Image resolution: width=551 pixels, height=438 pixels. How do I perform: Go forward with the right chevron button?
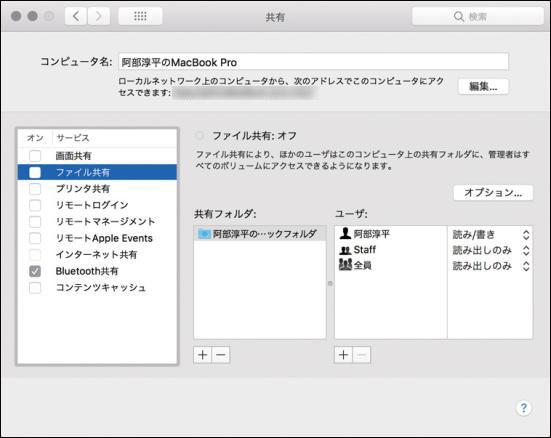click(x=98, y=16)
